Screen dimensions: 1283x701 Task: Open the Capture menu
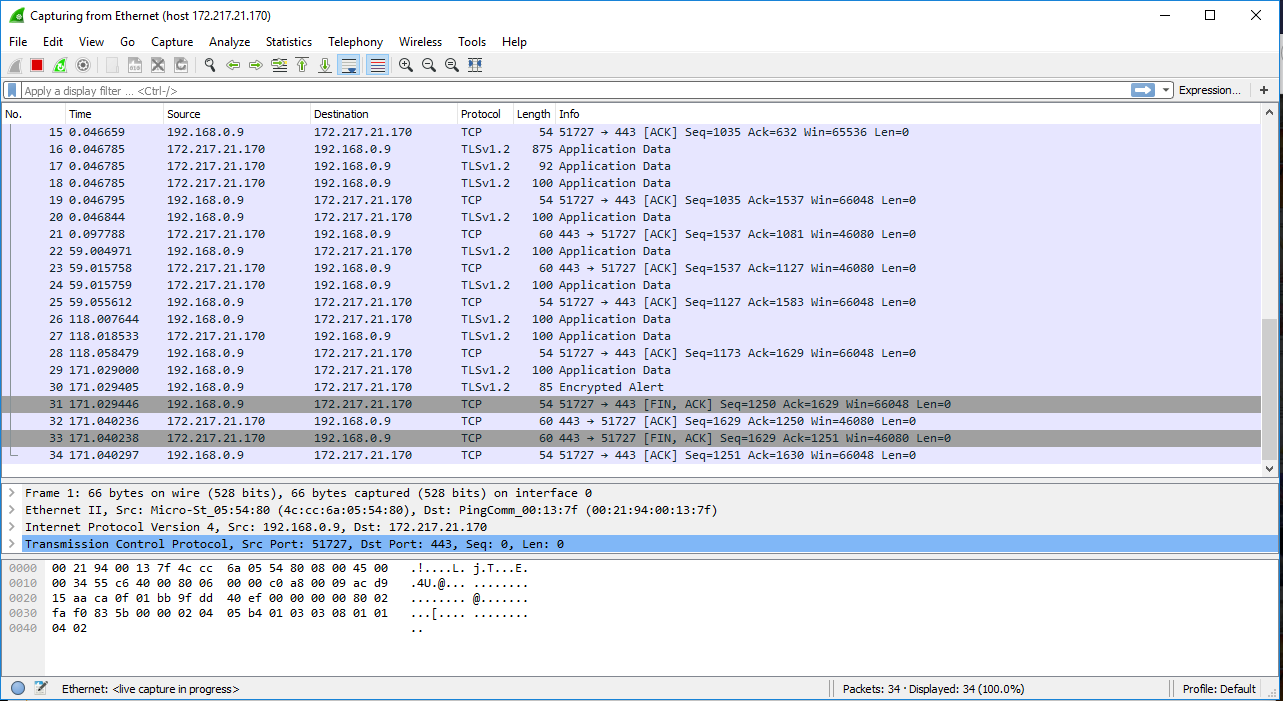(x=172, y=42)
